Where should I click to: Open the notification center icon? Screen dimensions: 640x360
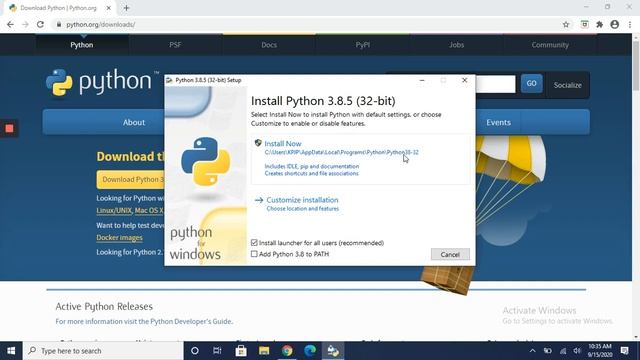point(624,351)
